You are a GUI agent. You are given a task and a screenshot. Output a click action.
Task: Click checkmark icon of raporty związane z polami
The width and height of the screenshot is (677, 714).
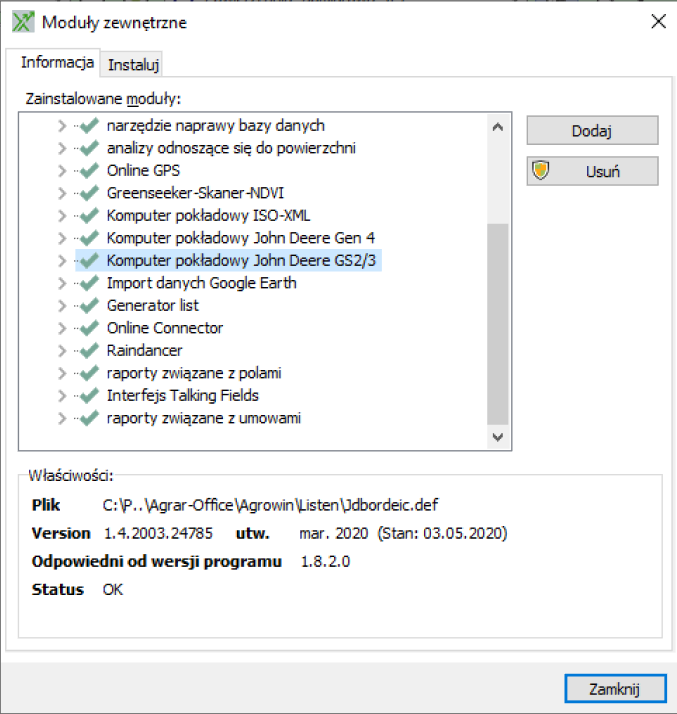(x=90, y=373)
